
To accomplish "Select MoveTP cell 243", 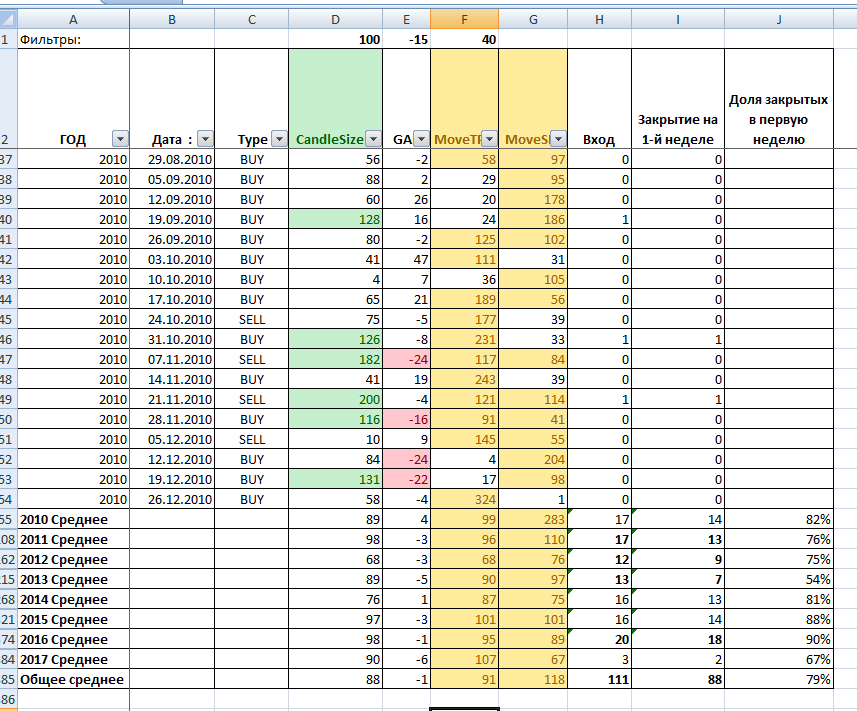I will (465, 380).
